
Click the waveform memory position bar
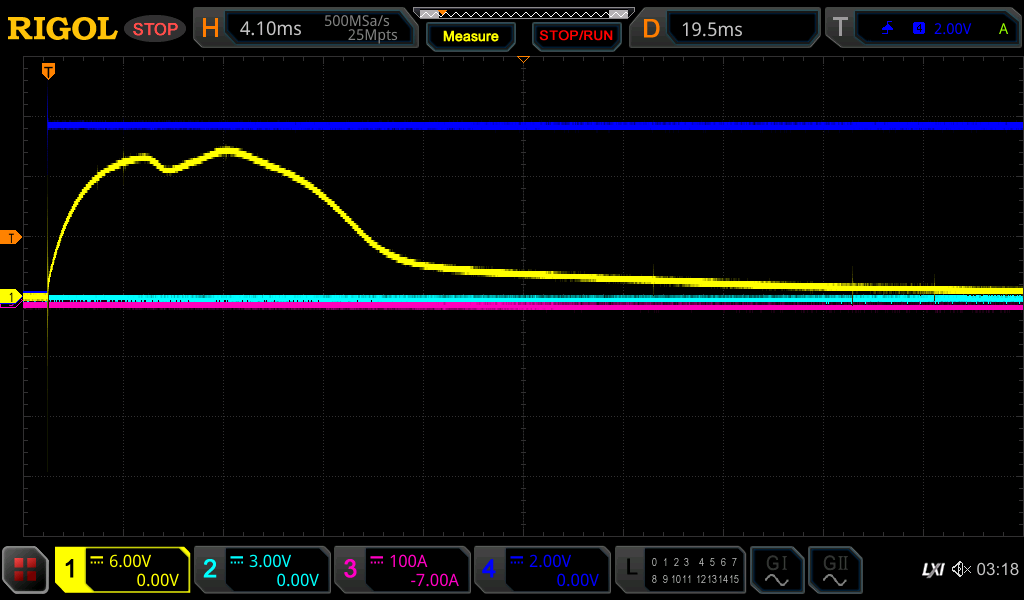point(522,14)
